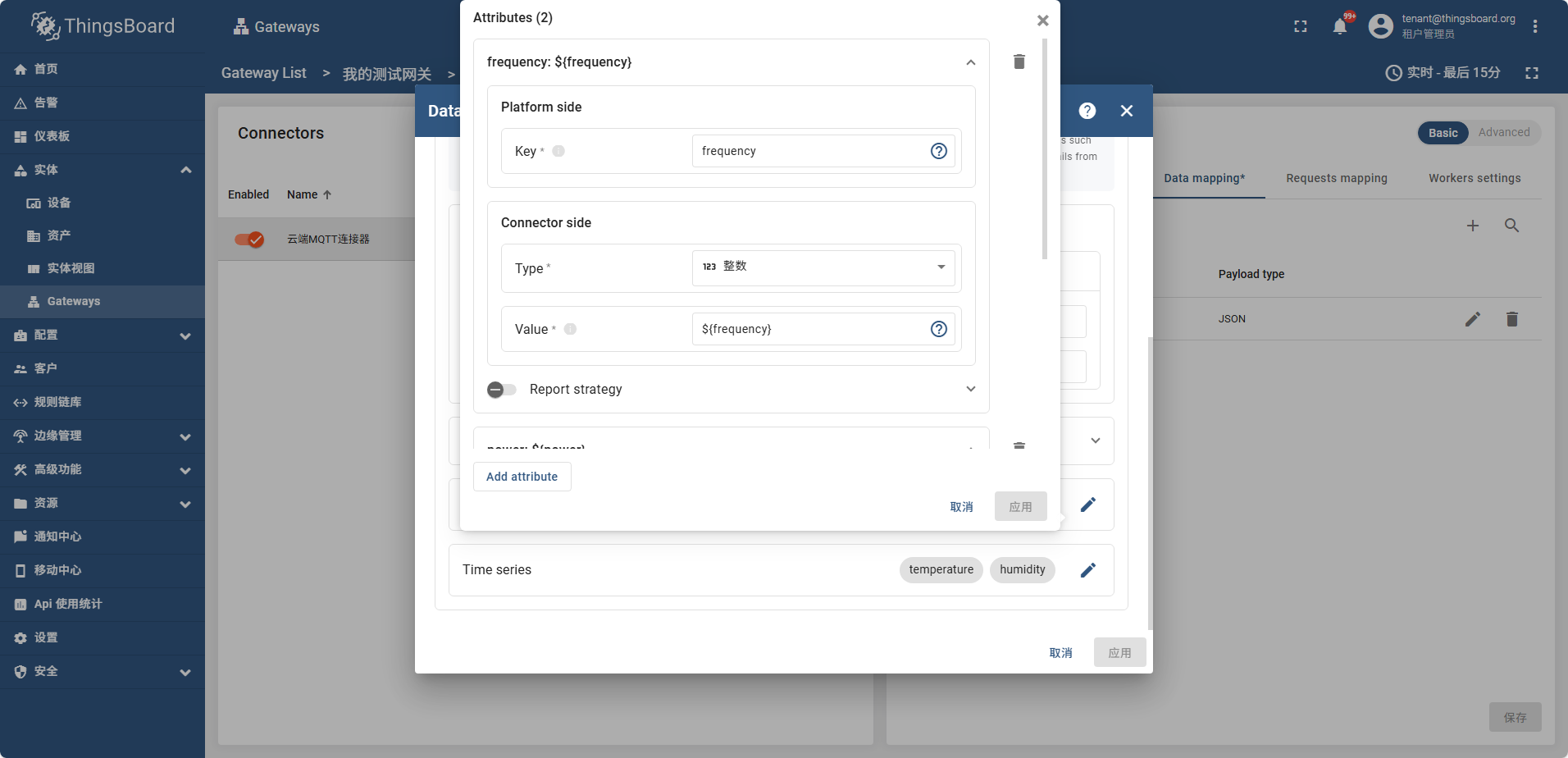Image resolution: width=1568 pixels, height=758 pixels.
Task: Click 取消 in the Attributes popup
Action: [961, 507]
